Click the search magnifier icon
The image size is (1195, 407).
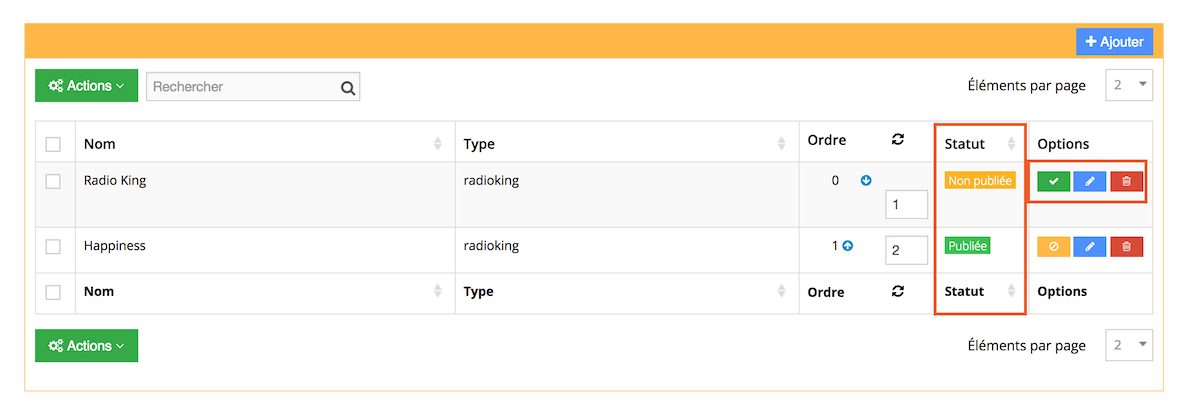pos(348,88)
